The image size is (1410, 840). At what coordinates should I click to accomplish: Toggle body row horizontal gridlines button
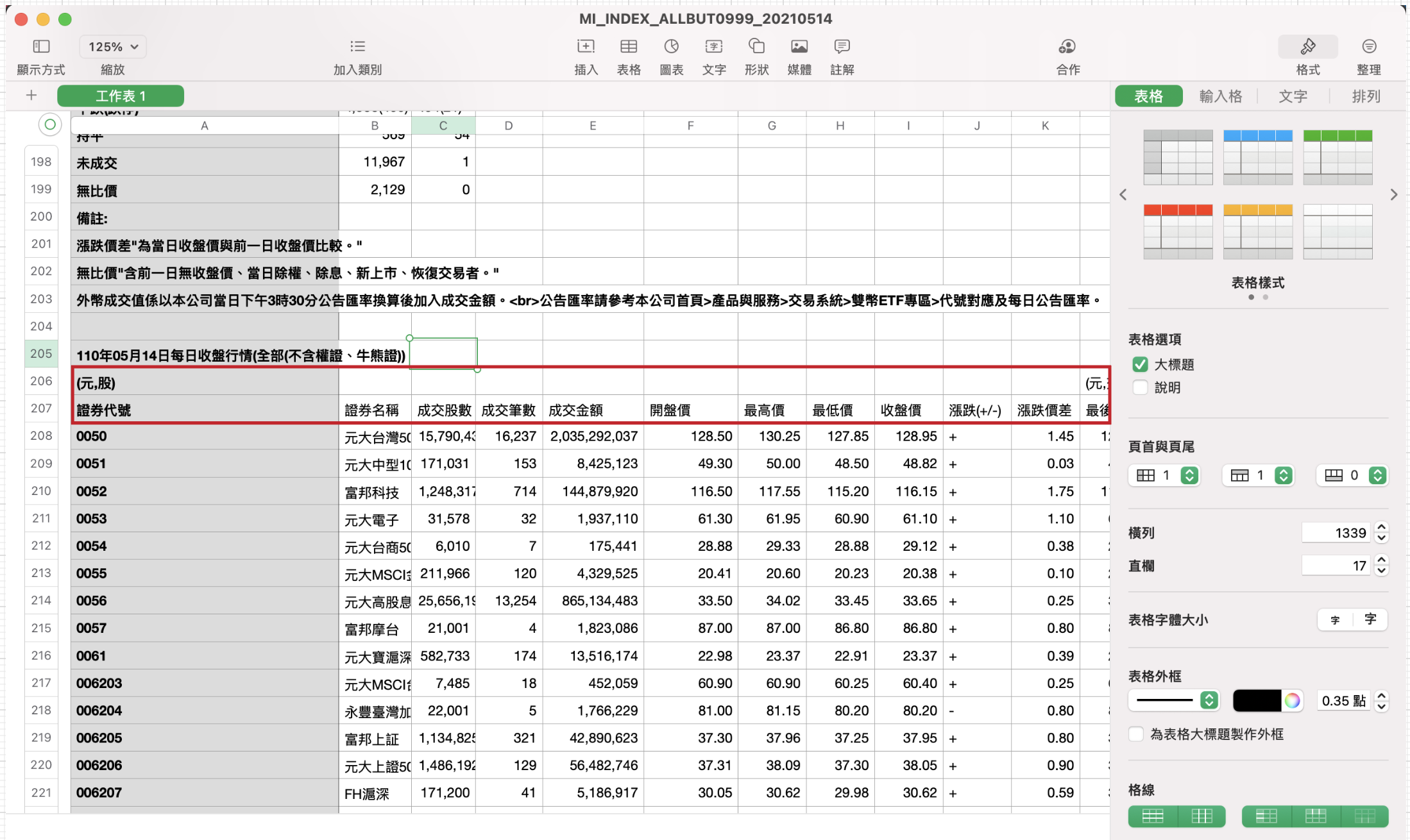pyautogui.click(x=1153, y=816)
